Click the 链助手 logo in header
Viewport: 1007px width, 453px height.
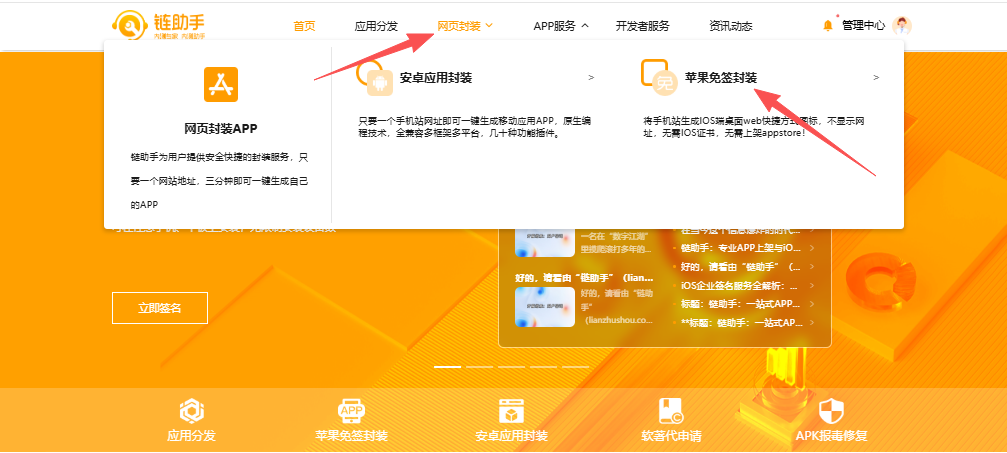(159, 25)
